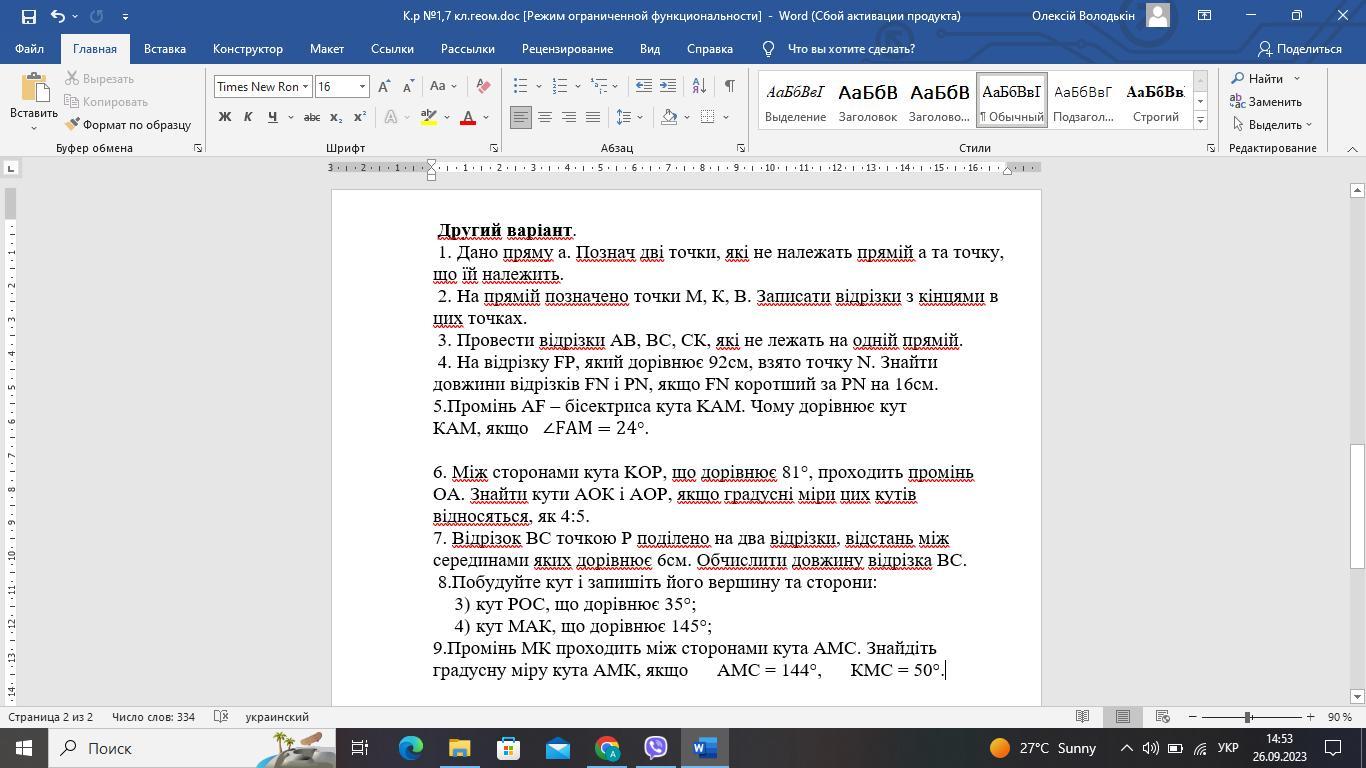The height and width of the screenshot is (768, 1366).
Task: Switch to the Рецензирование tab
Action: [x=567, y=48]
